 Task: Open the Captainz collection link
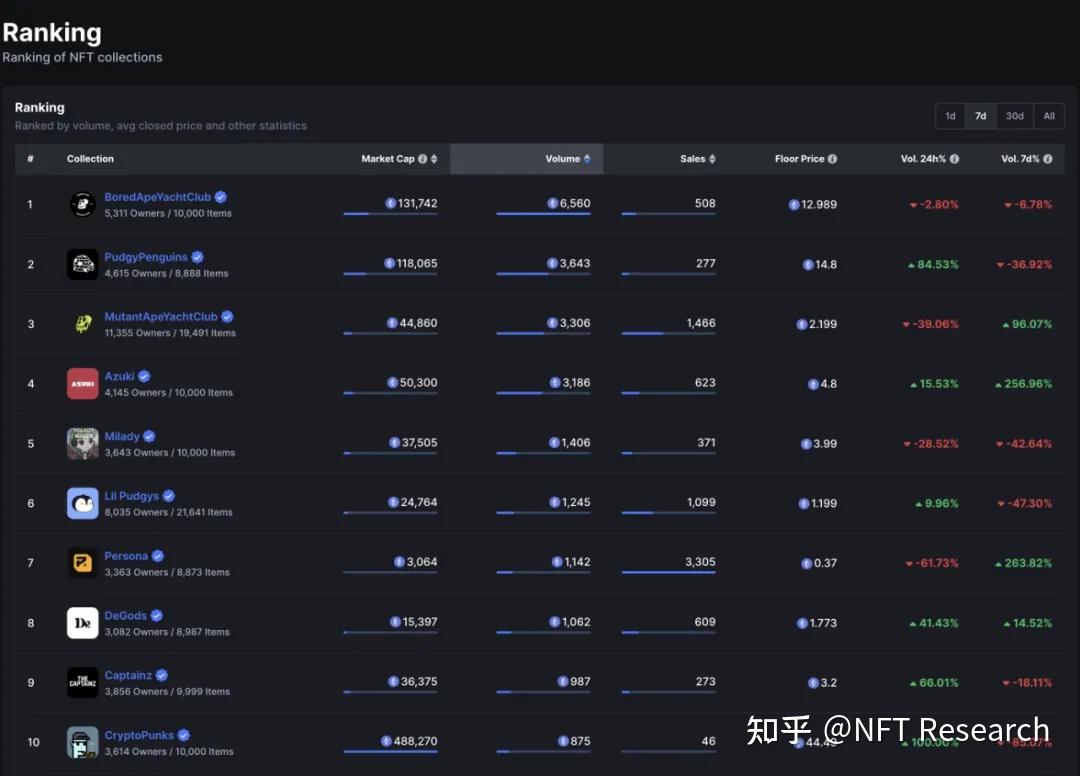pos(128,675)
